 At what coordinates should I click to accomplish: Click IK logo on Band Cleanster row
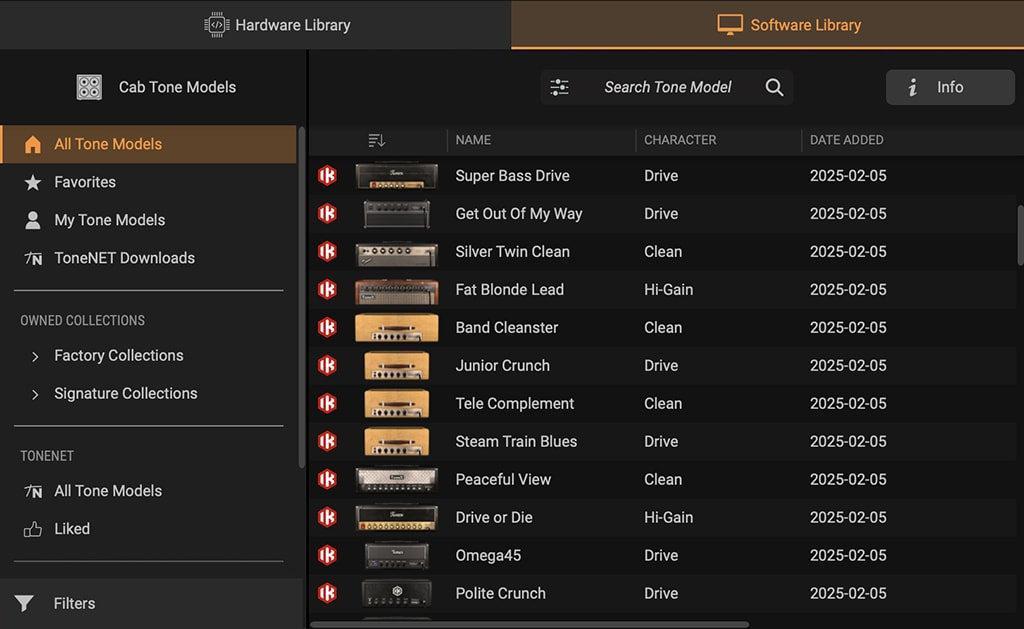(x=327, y=327)
